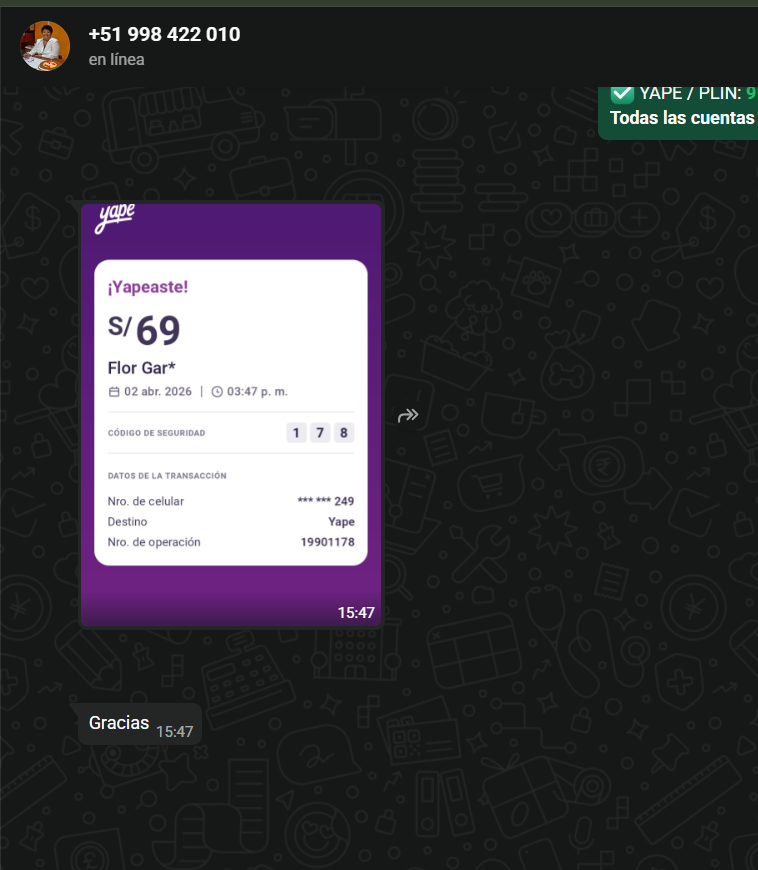
Task: Click the green checkmark emoji in outgoing message
Action: [622, 94]
